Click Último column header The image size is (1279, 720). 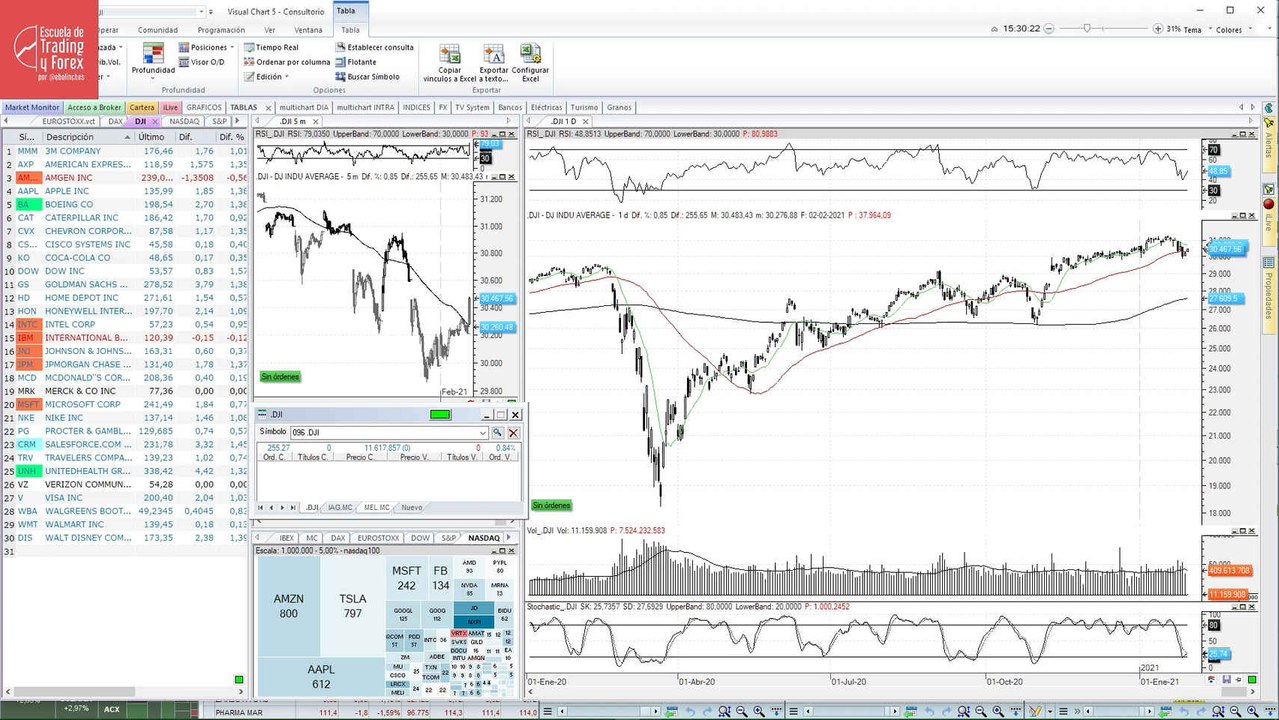coord(152,136)
